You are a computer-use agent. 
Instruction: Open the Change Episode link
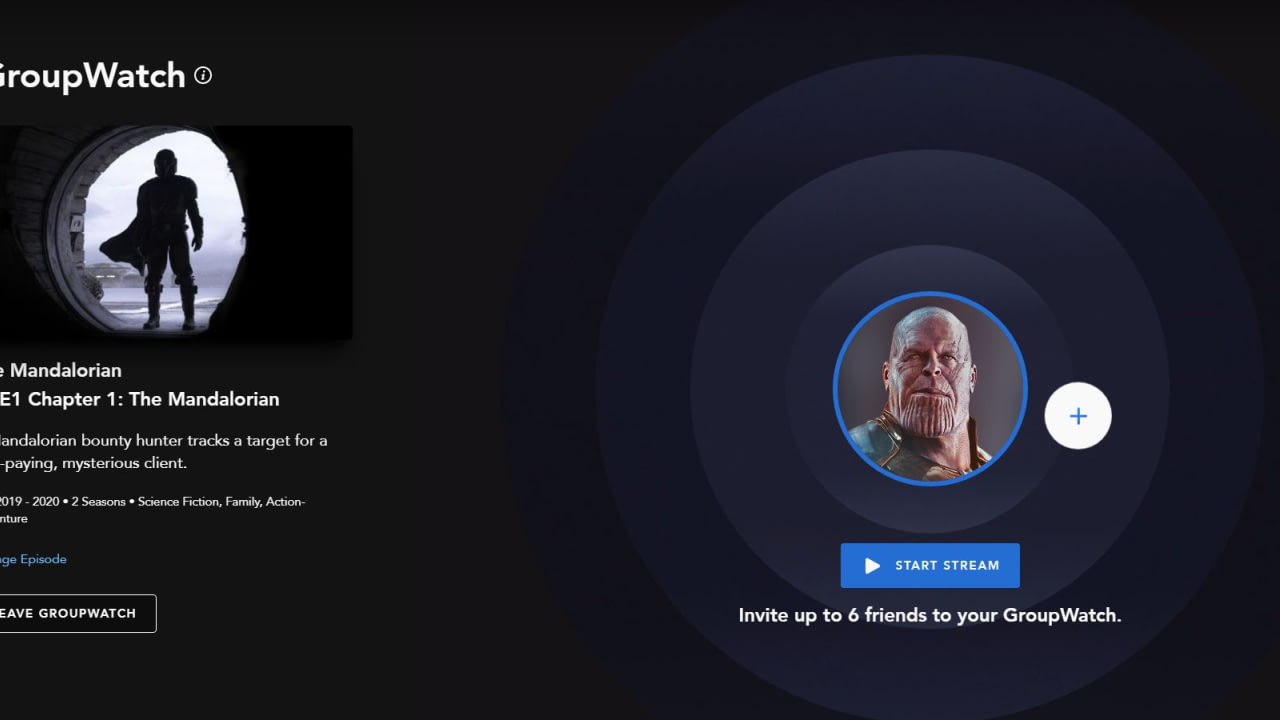[33, 559]
